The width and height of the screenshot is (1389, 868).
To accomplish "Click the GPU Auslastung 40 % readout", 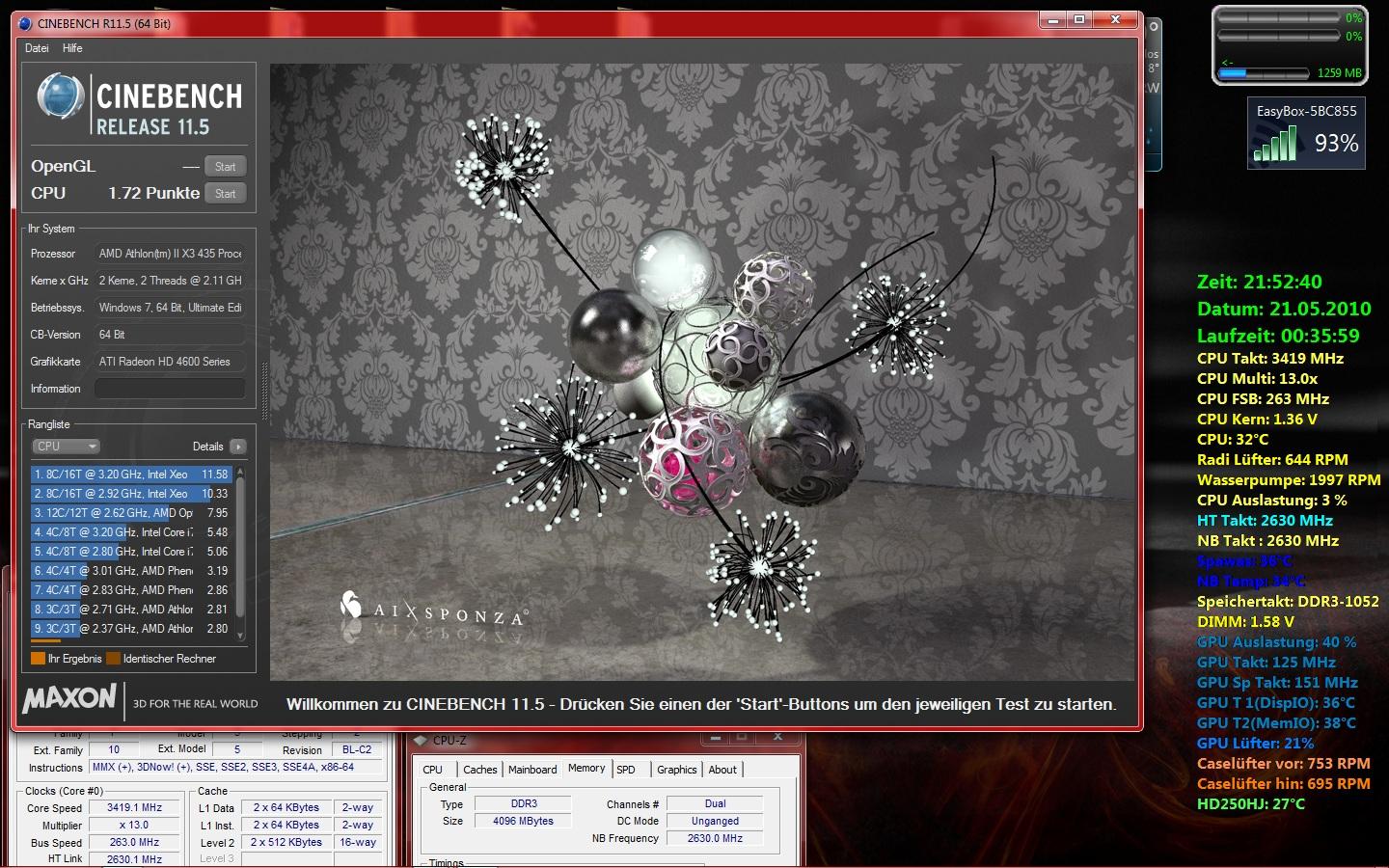I will point(1276,642).
